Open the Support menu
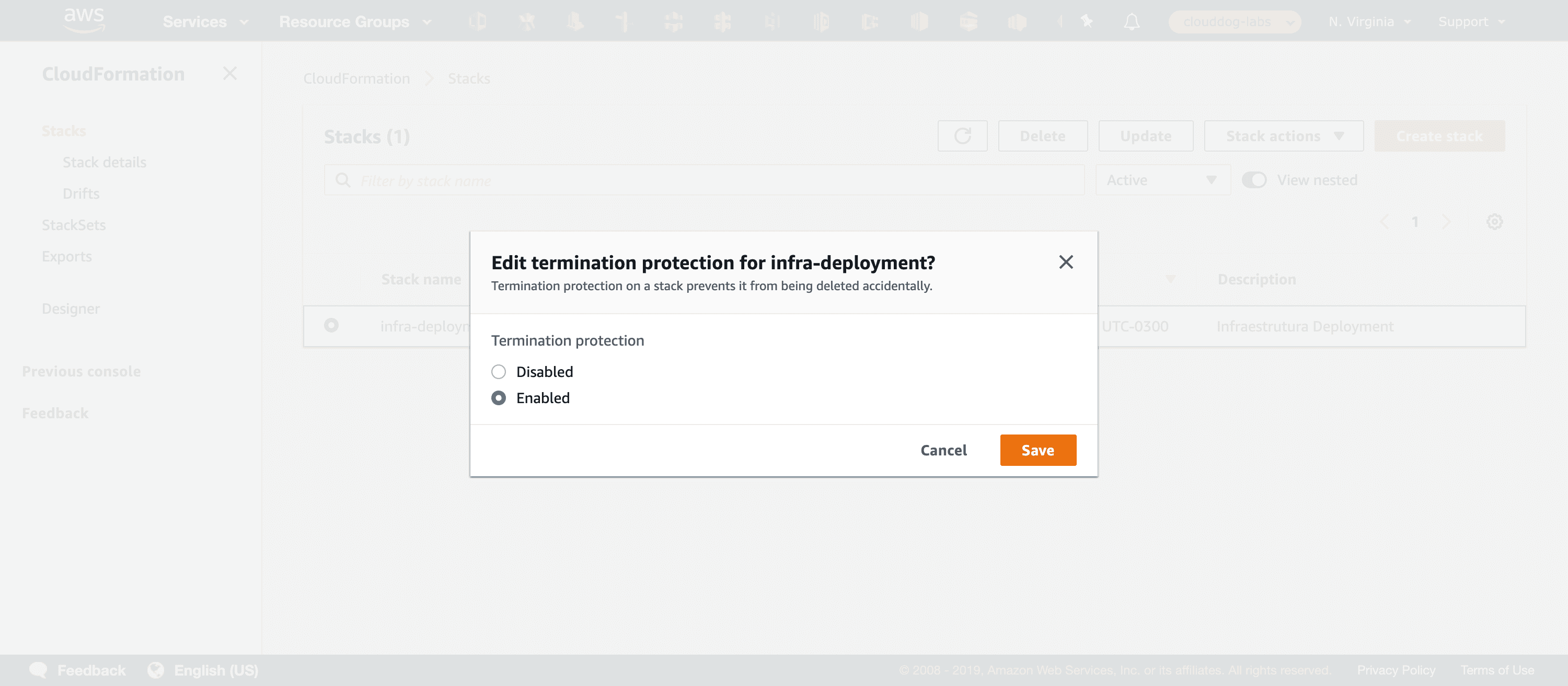 [1471, 22]
